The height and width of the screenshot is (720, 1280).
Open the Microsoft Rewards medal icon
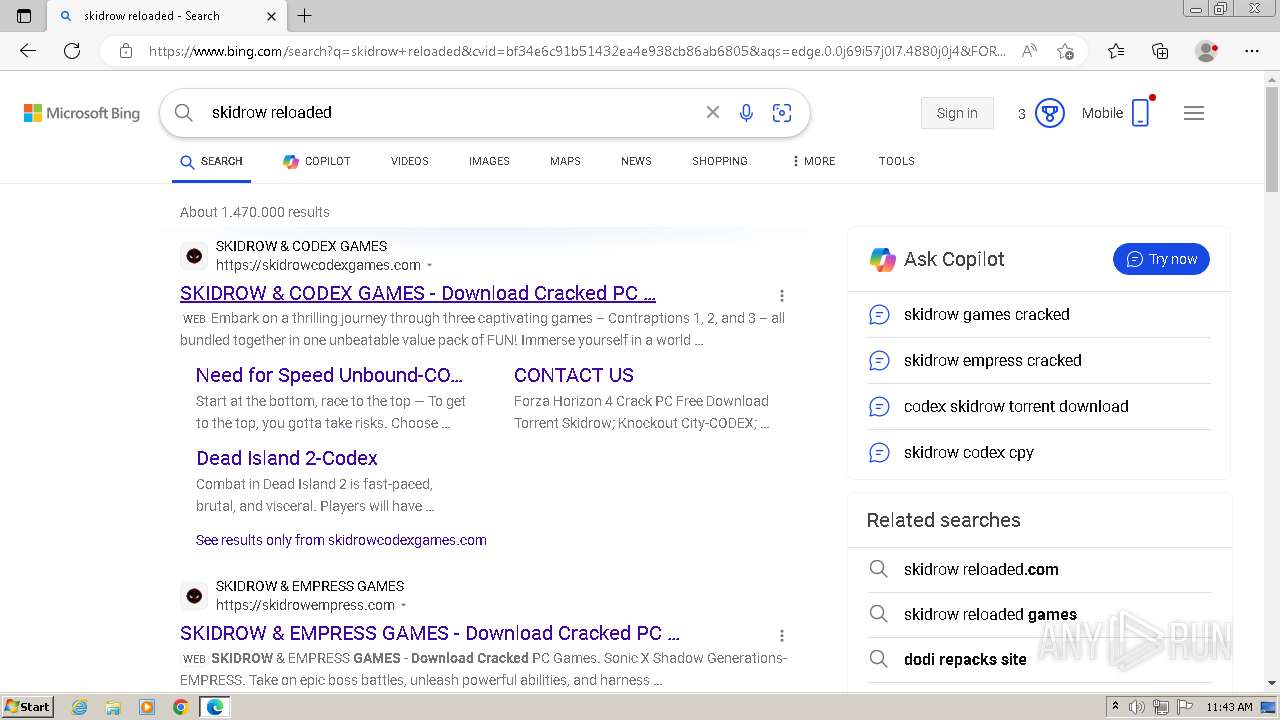(x=1049, y=113)
